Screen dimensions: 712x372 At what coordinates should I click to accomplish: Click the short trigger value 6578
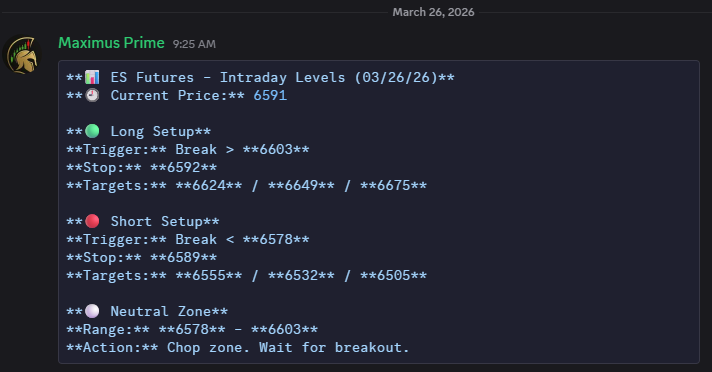pos(276,239)
